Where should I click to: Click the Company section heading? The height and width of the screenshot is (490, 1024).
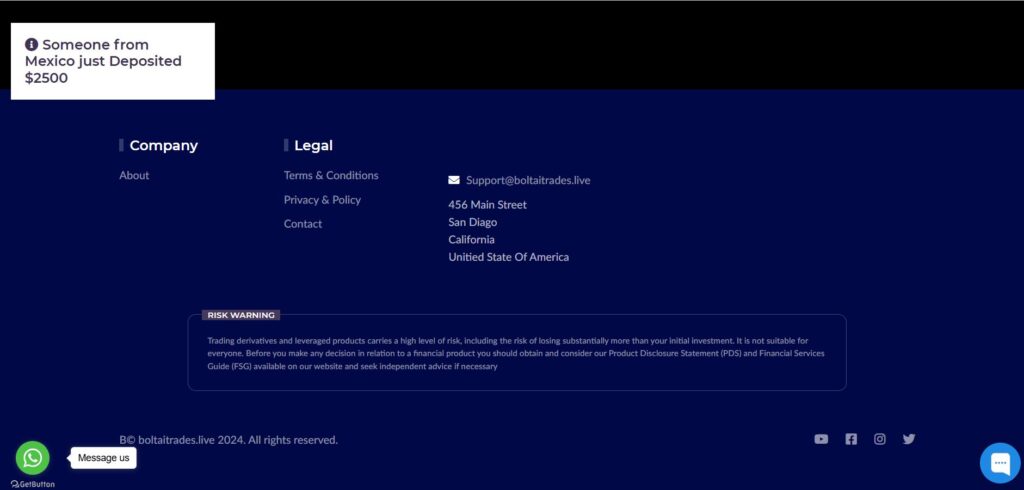pyautogui.click(x=163, y=146)
